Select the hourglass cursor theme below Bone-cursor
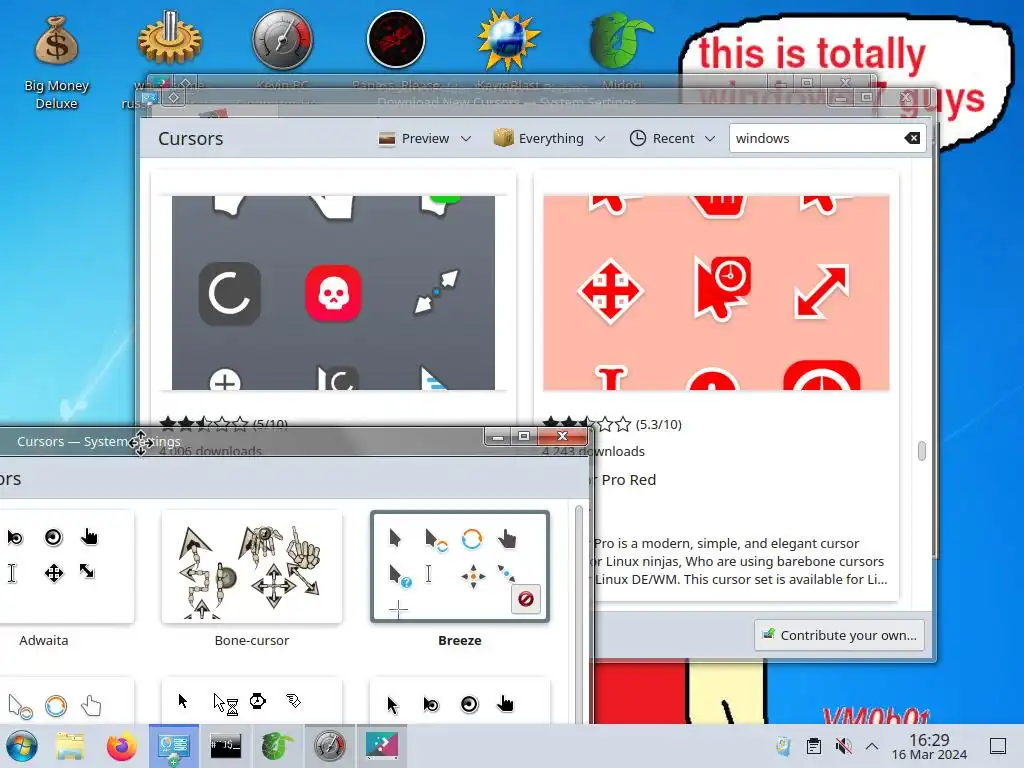 251,702
